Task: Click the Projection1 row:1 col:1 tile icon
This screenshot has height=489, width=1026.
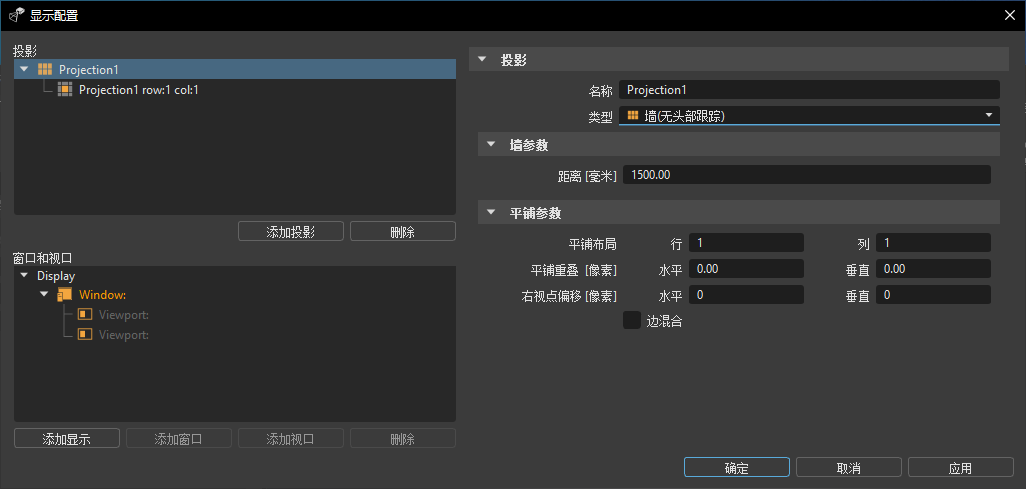Action: point(64,90)
